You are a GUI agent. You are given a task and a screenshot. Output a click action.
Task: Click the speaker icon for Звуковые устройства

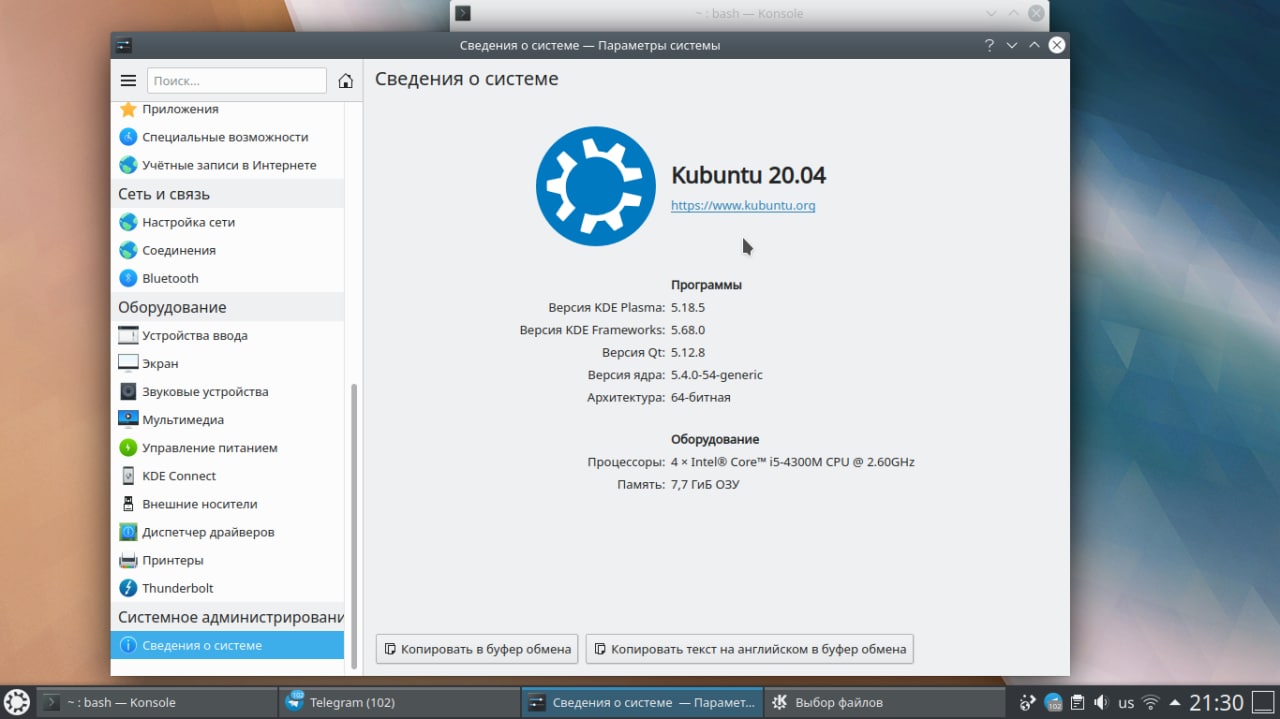[x=128, y=392]
